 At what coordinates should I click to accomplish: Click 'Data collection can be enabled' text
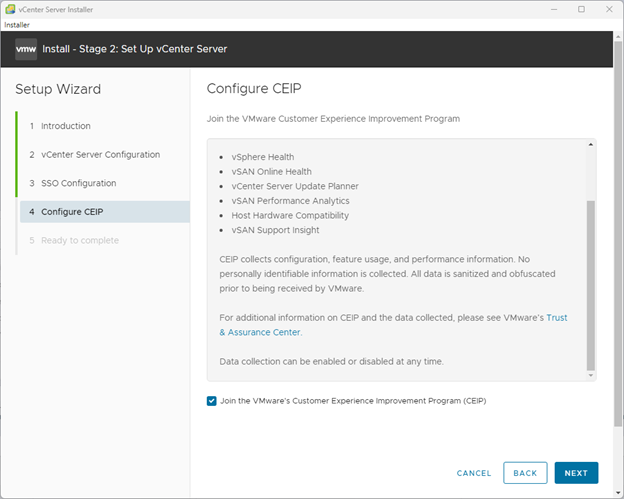(x=332, y=361)
